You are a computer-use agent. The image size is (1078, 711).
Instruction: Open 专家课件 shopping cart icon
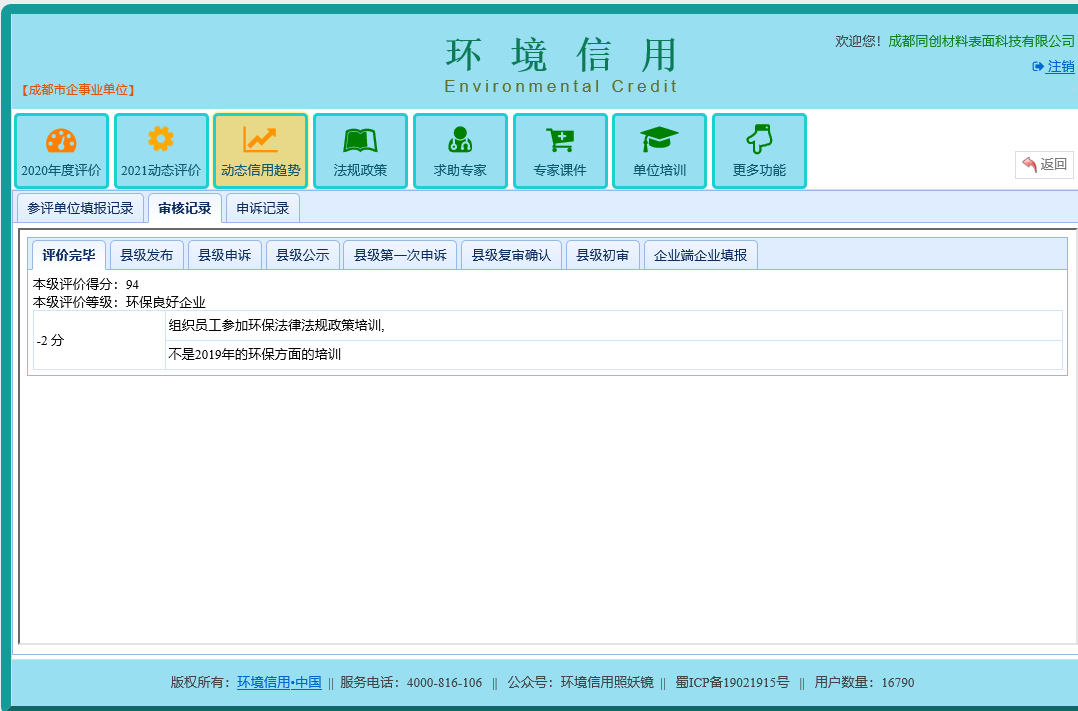[560, 140]
